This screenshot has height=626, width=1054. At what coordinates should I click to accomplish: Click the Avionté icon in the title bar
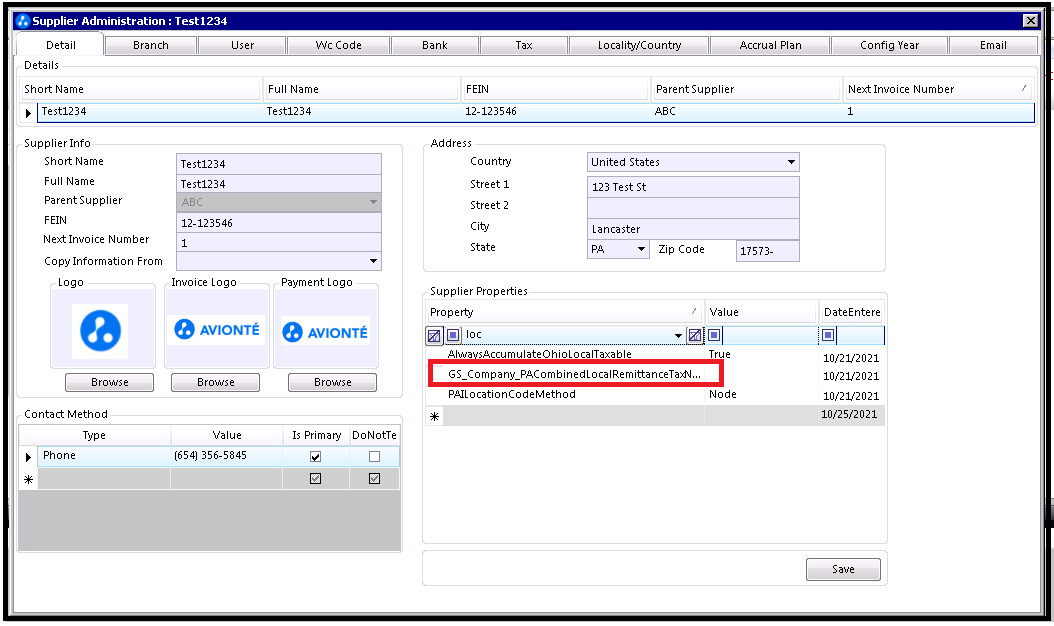coord(23,21)
